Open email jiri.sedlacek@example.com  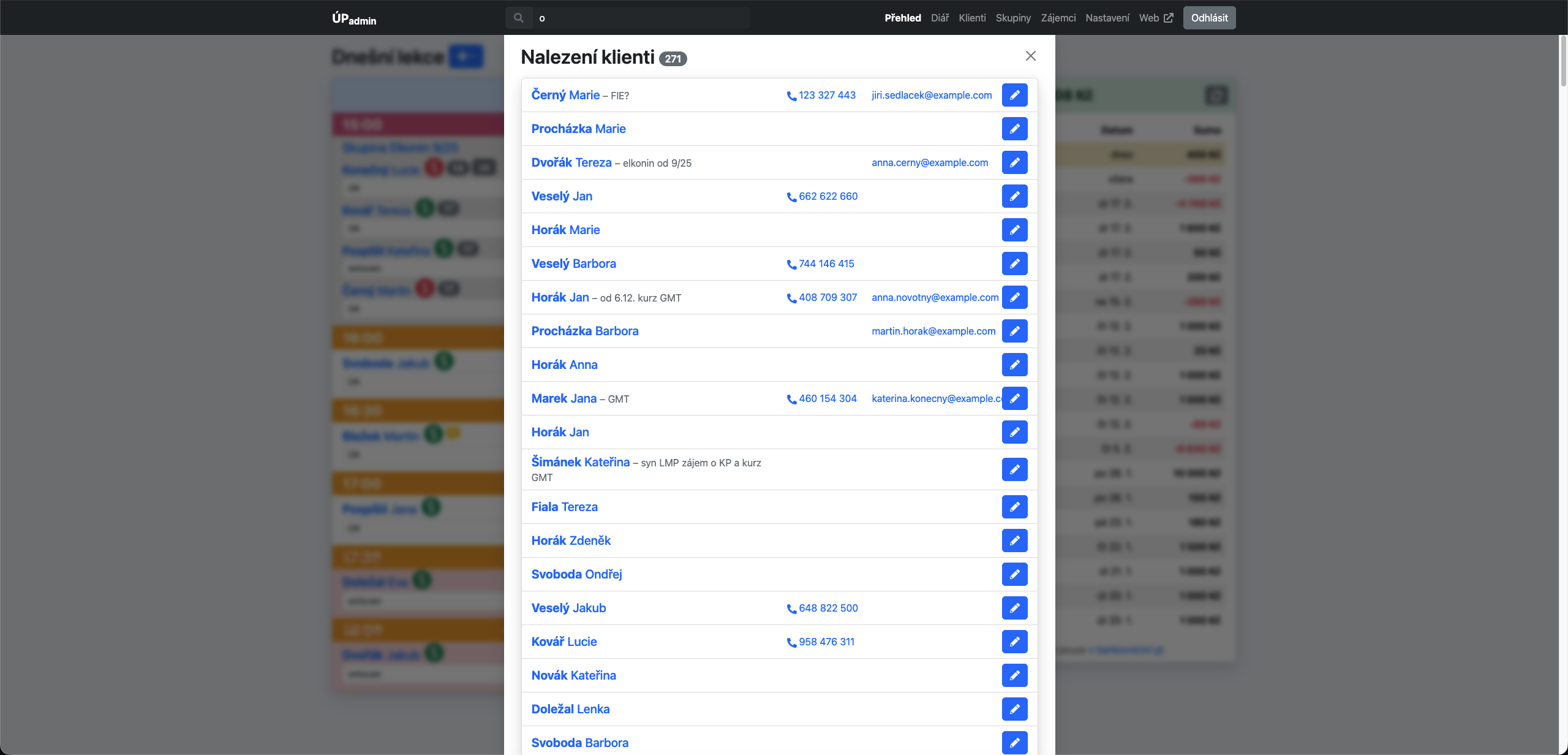931,95
